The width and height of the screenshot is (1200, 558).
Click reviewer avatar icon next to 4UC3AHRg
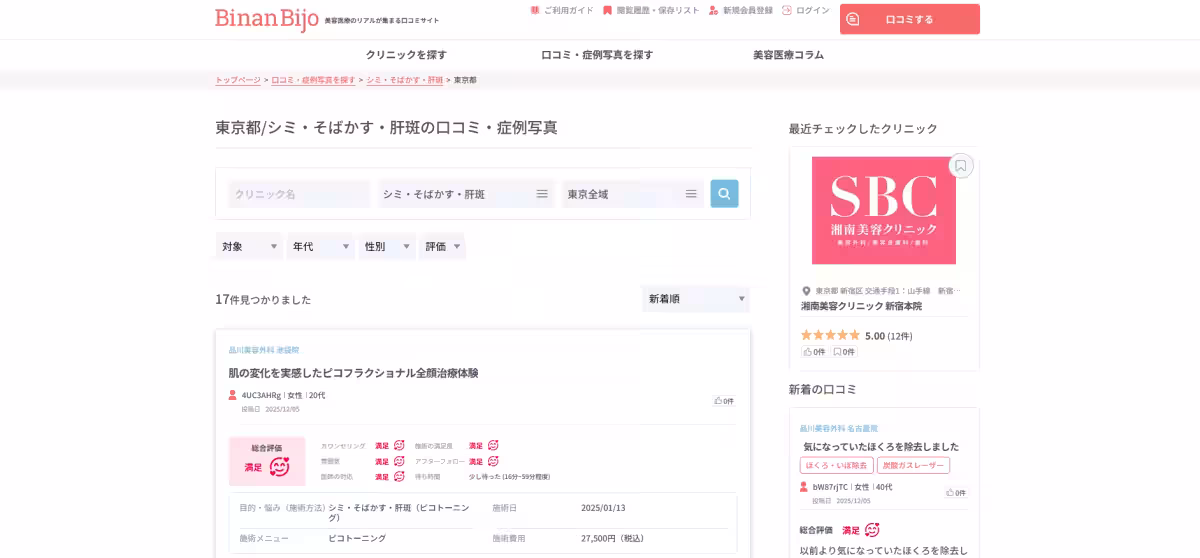coord(233,395)
